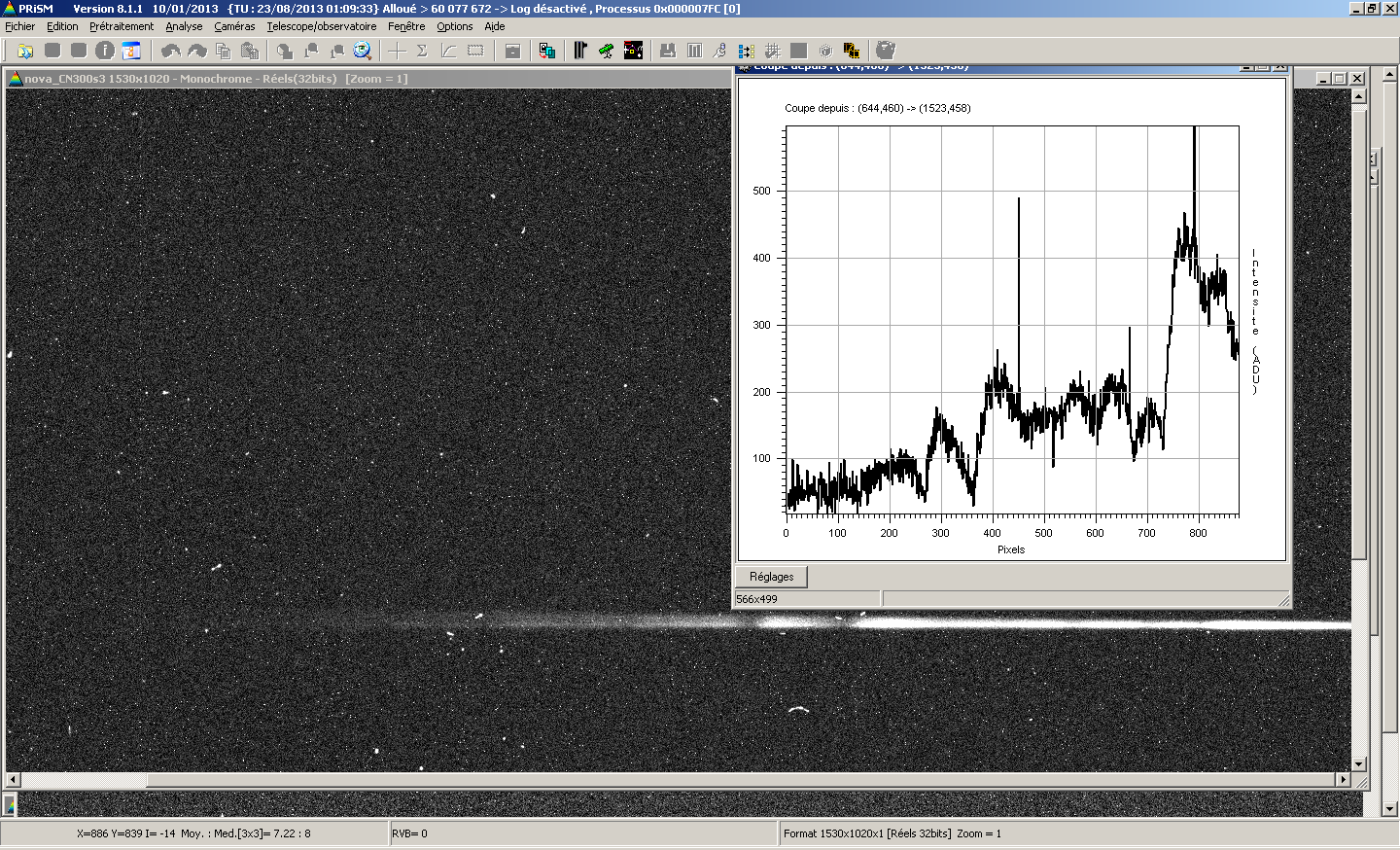
Task: Click the wrench settings toolbar icon
Action: [719, 51]
